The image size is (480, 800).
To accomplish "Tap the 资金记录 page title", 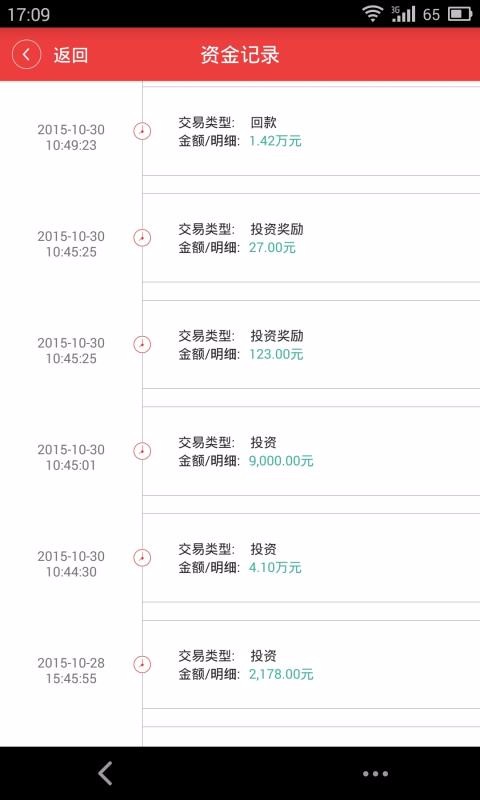I will [x=240, y=55].
